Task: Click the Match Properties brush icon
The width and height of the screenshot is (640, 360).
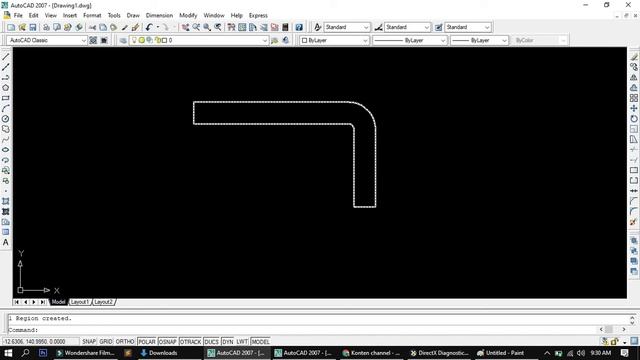Action: point(125,27)
